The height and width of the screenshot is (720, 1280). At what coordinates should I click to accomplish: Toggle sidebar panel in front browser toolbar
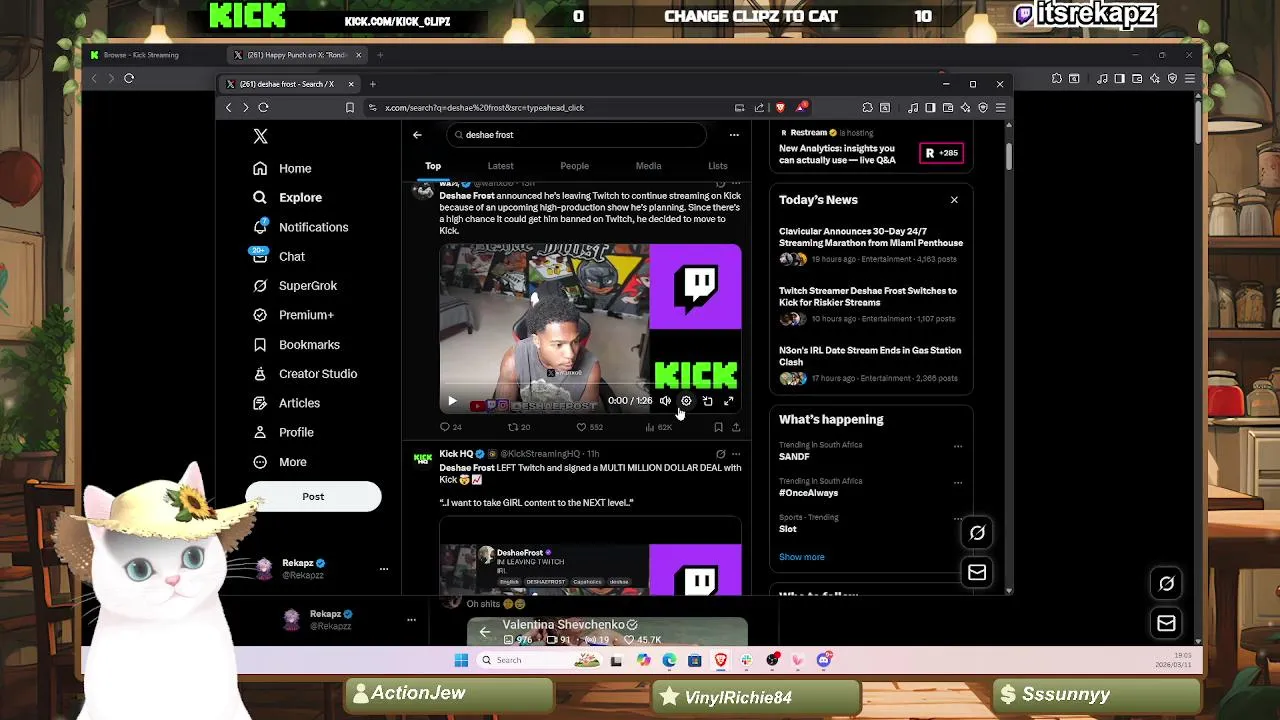tap(930, 108)
